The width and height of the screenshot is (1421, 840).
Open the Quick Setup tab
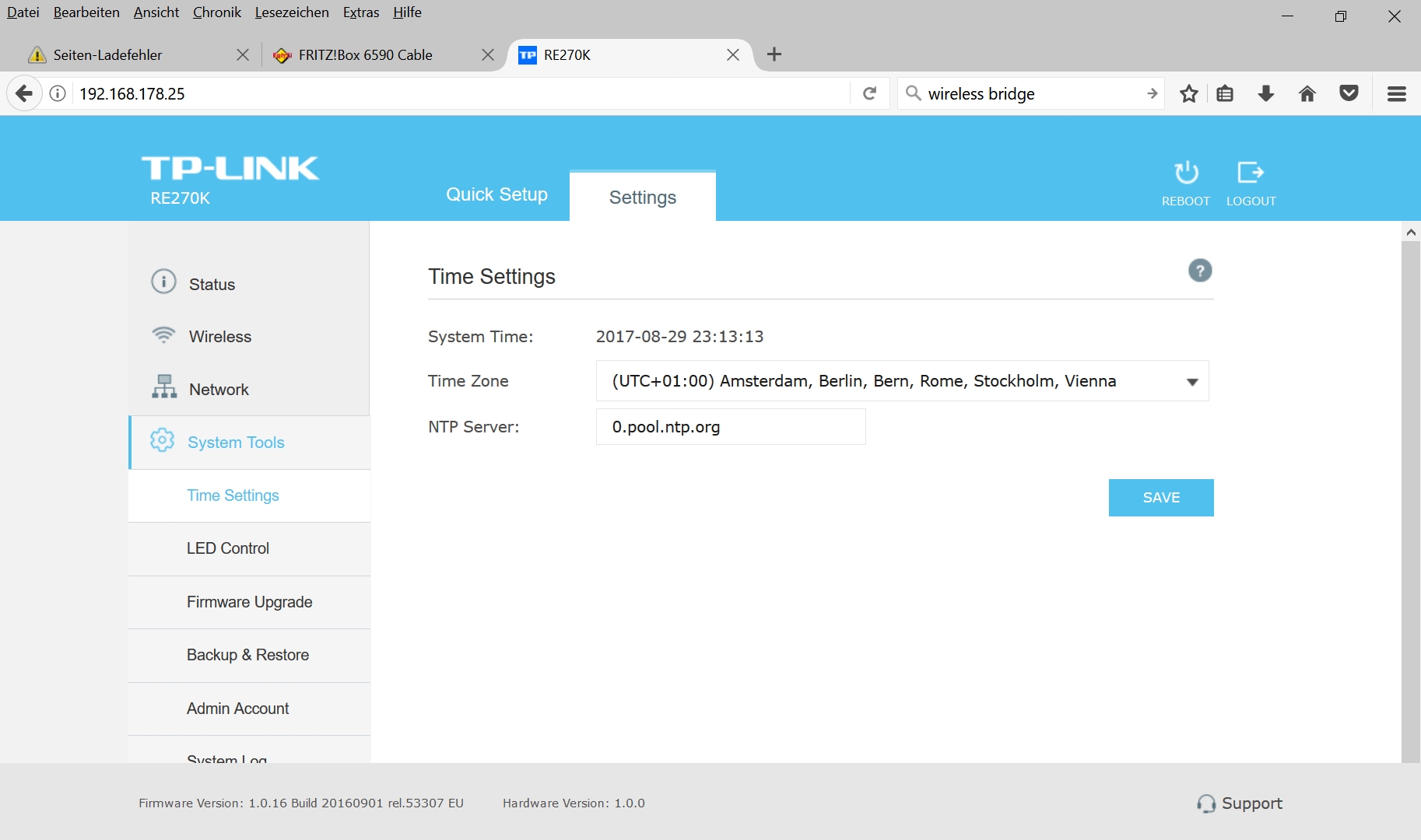[x=496, y=194]
